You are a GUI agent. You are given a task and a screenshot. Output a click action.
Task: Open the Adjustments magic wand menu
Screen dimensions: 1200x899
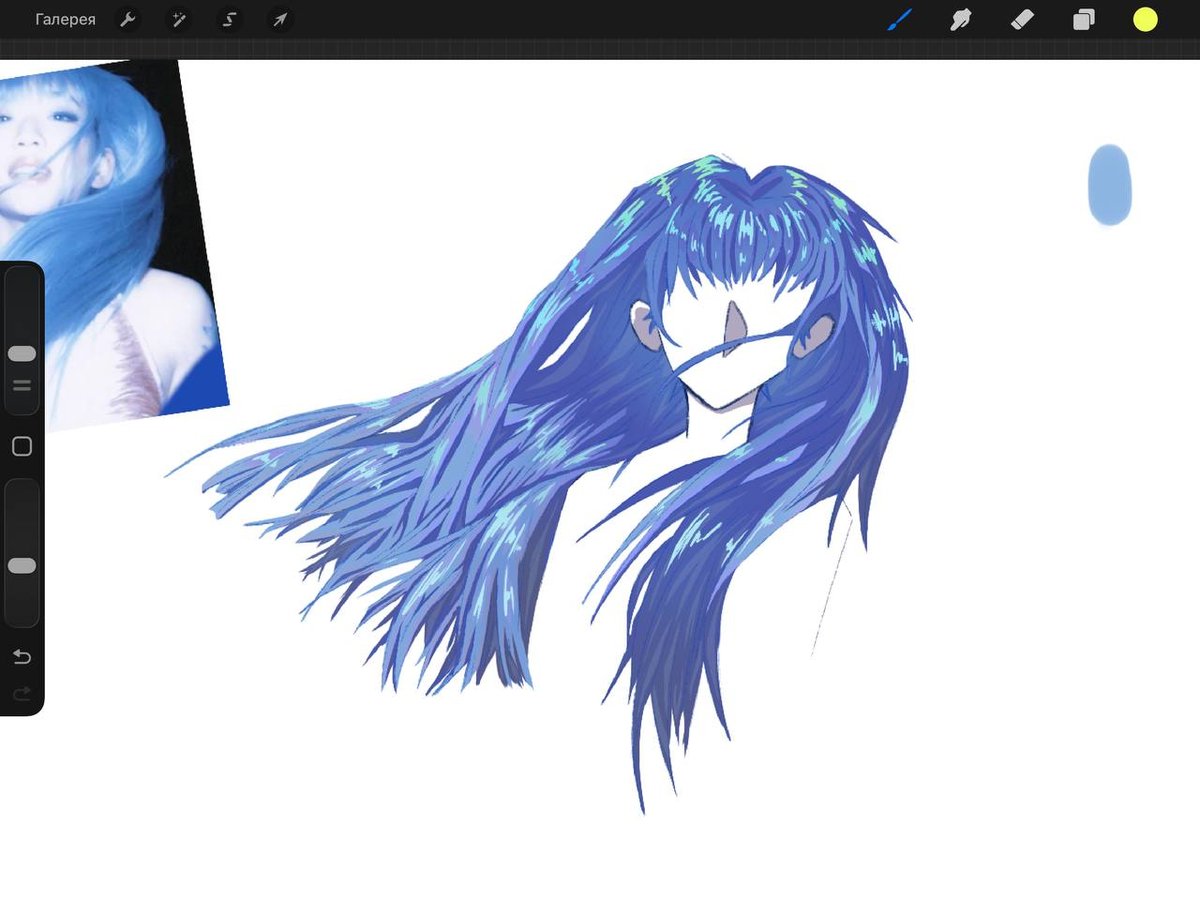[179, 19]
